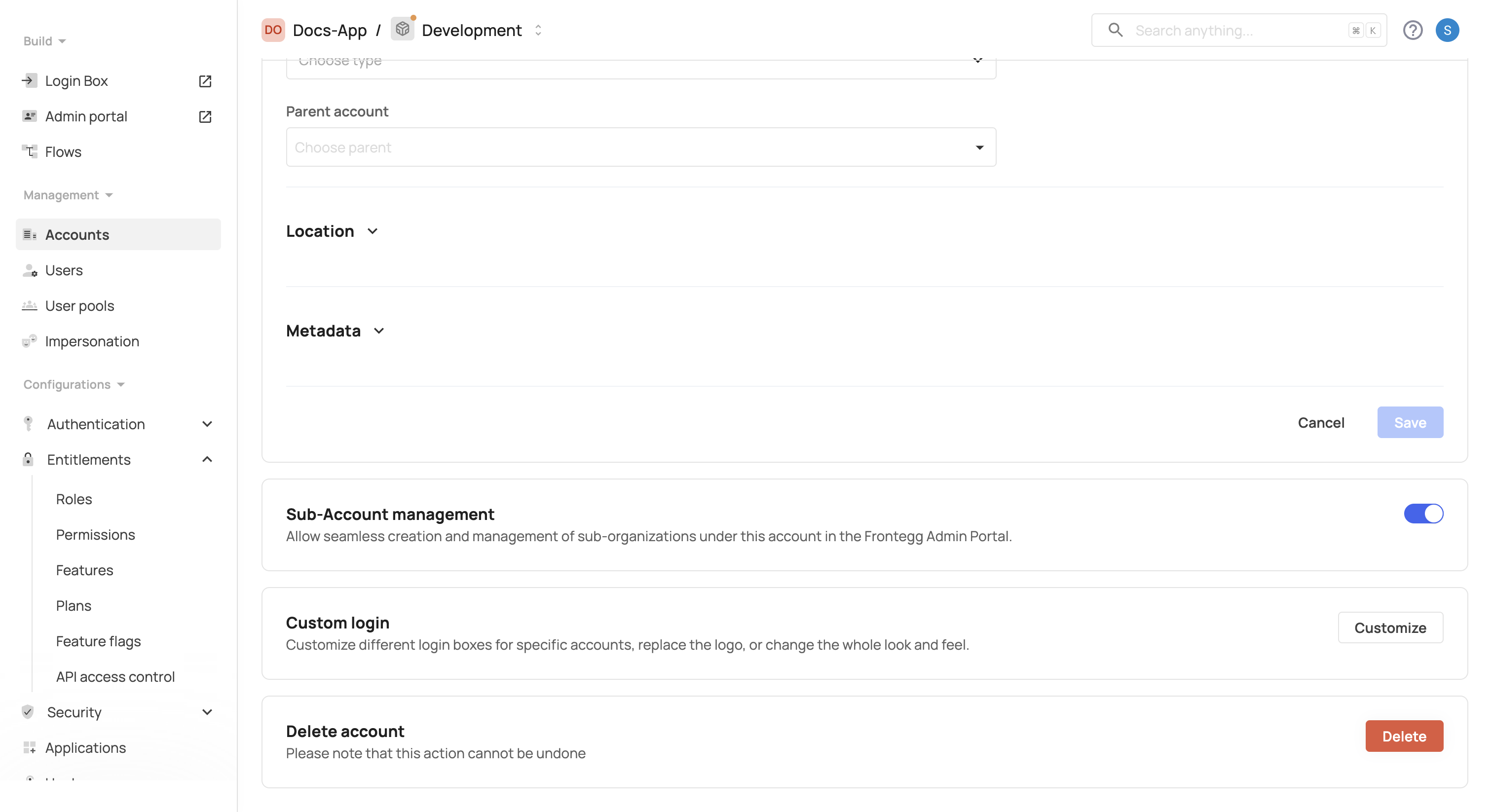Disable Sub-Account management toggle
This screenshot has height=812, width=1492.
click(1422, 514)
